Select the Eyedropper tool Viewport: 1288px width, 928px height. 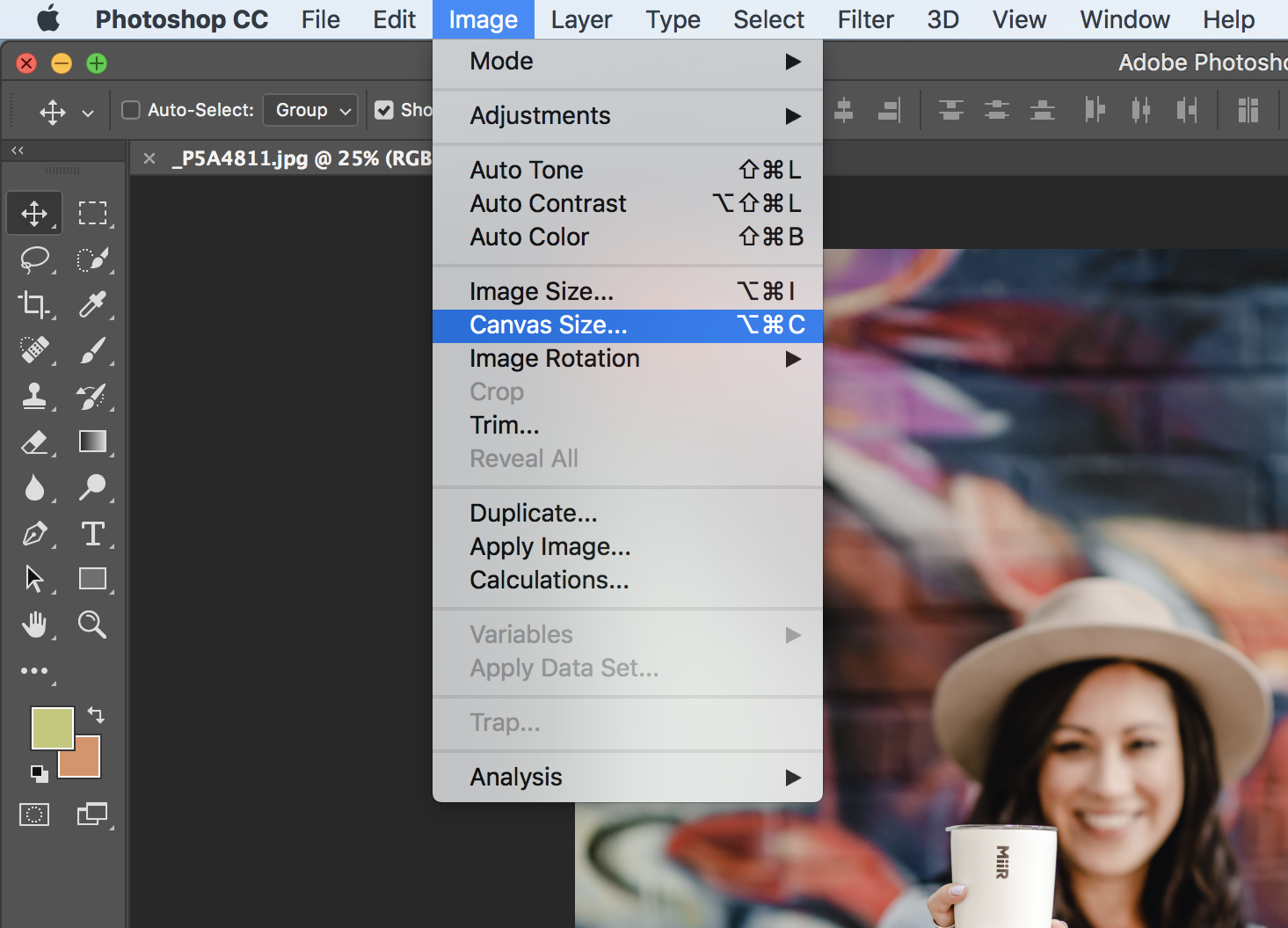coord(92,304)
